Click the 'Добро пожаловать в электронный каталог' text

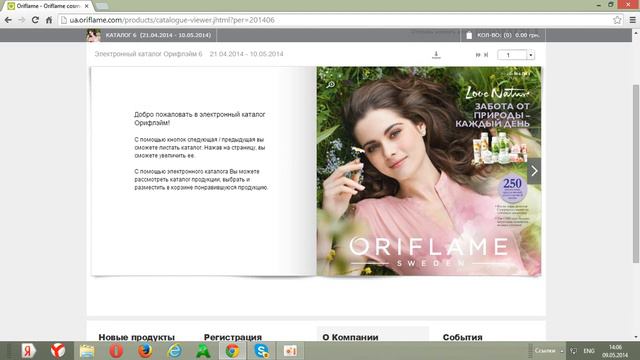200,114
